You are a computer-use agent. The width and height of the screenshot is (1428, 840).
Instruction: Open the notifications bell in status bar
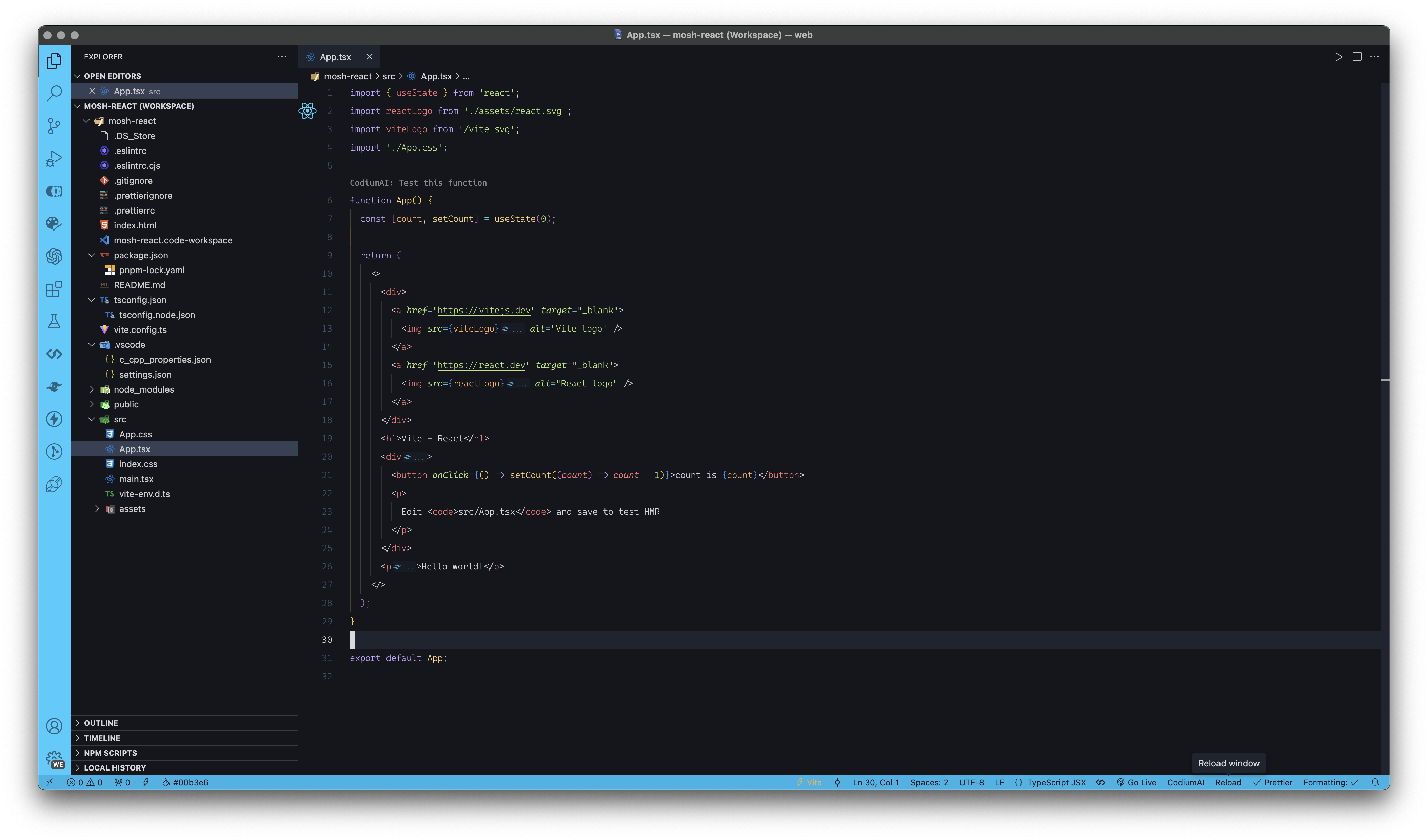click(x=1375, y=782)
